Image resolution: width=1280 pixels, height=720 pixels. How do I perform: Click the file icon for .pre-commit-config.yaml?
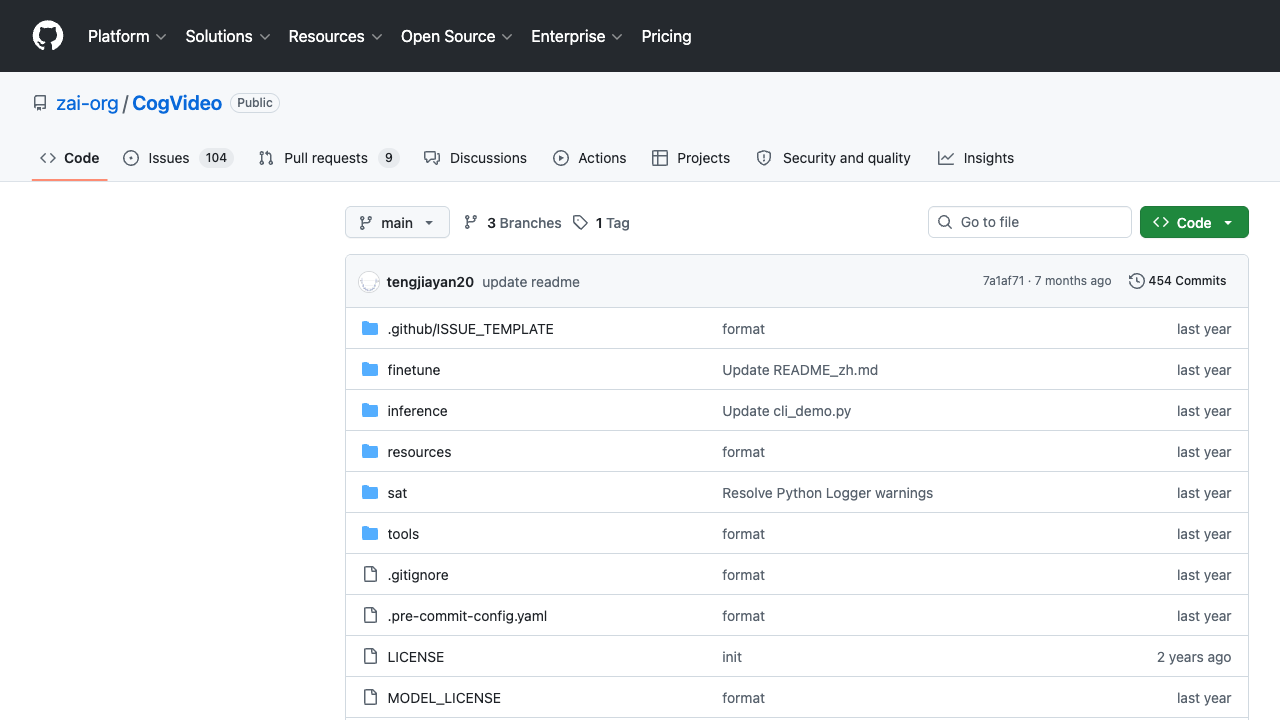pyautogui.click(x=370, y=616)
